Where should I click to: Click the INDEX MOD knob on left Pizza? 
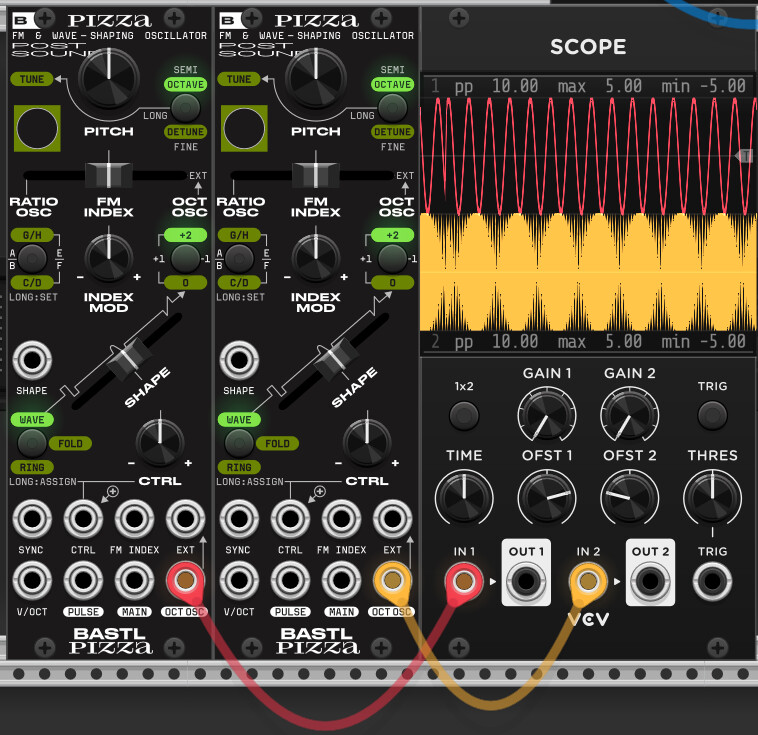(109, 258)
